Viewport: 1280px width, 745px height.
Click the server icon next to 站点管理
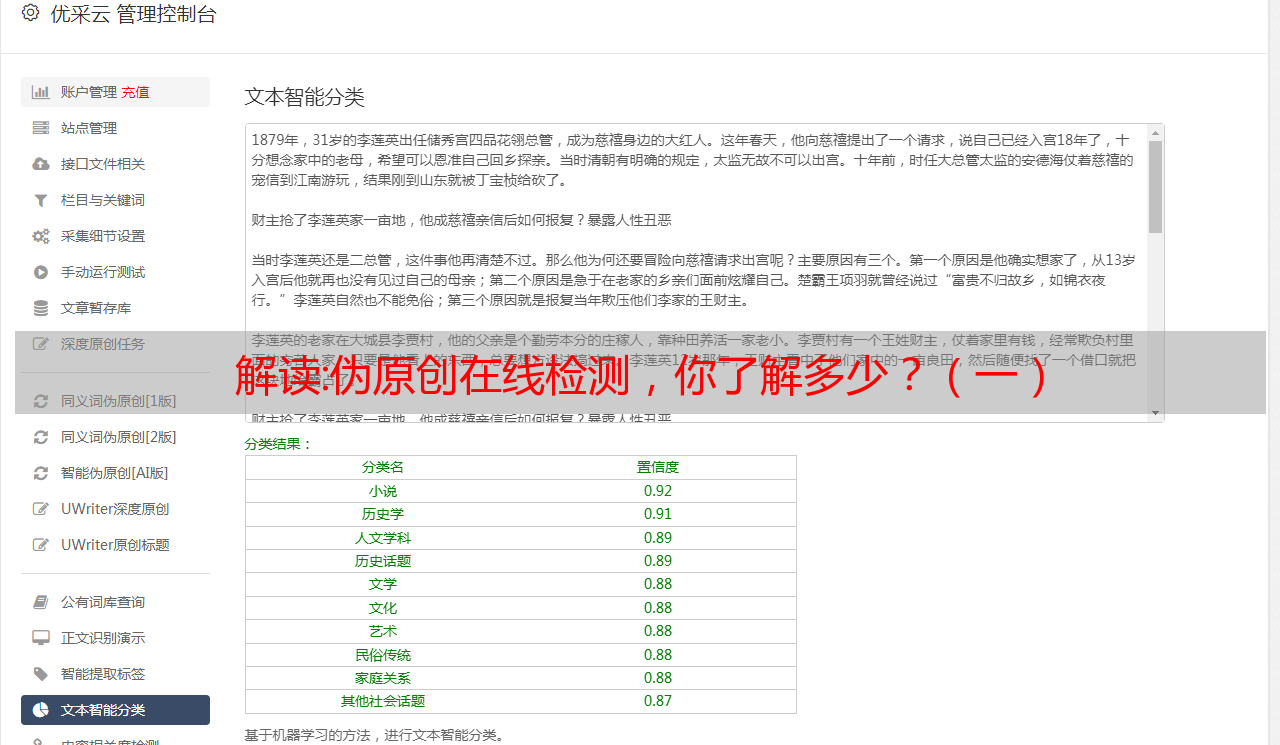41,128
